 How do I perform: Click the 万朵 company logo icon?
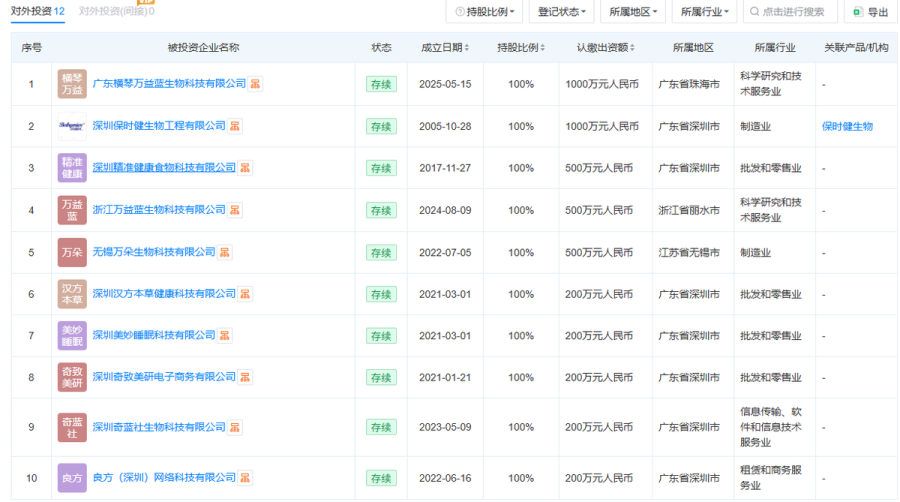72,252
